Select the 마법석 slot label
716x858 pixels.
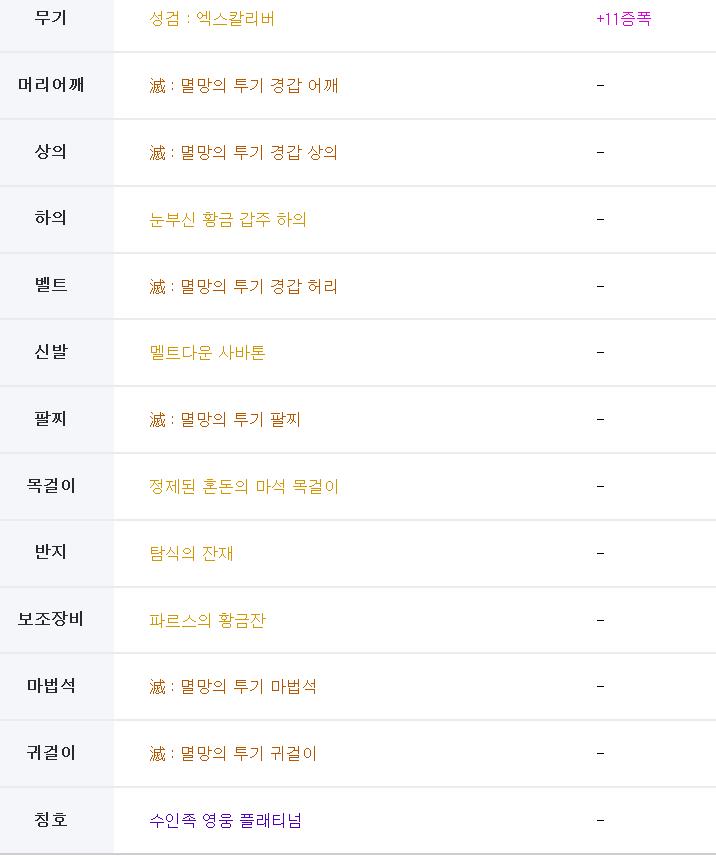click(x=51, y=686)
